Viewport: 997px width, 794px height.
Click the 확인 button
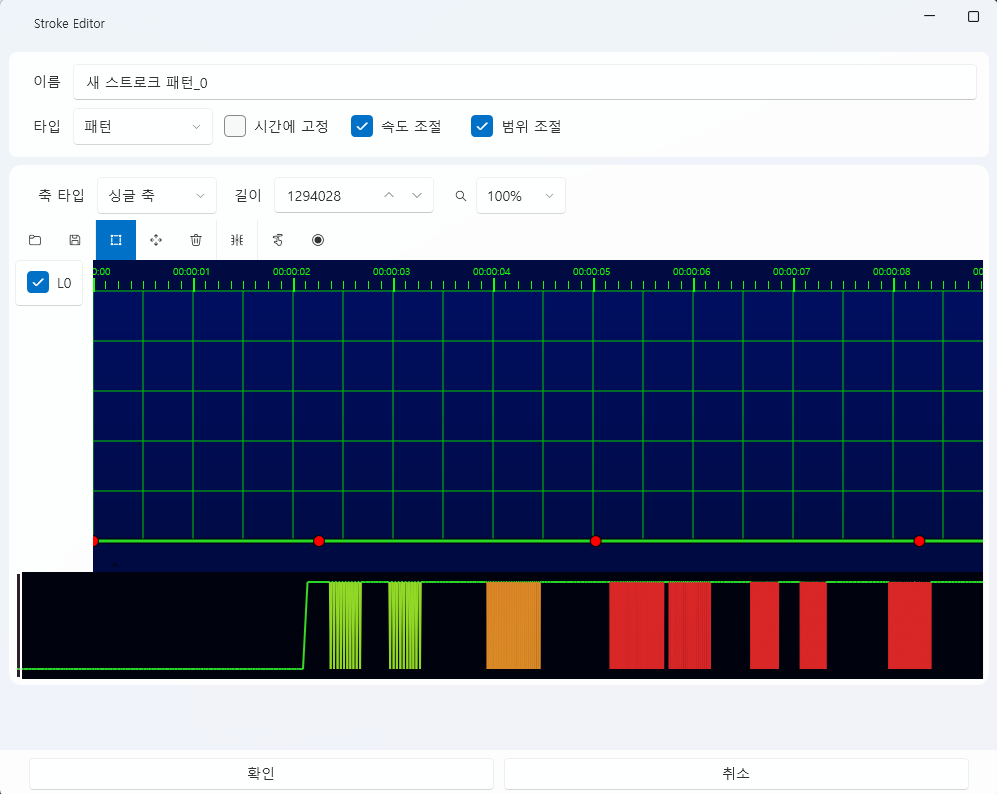point(261,774)
